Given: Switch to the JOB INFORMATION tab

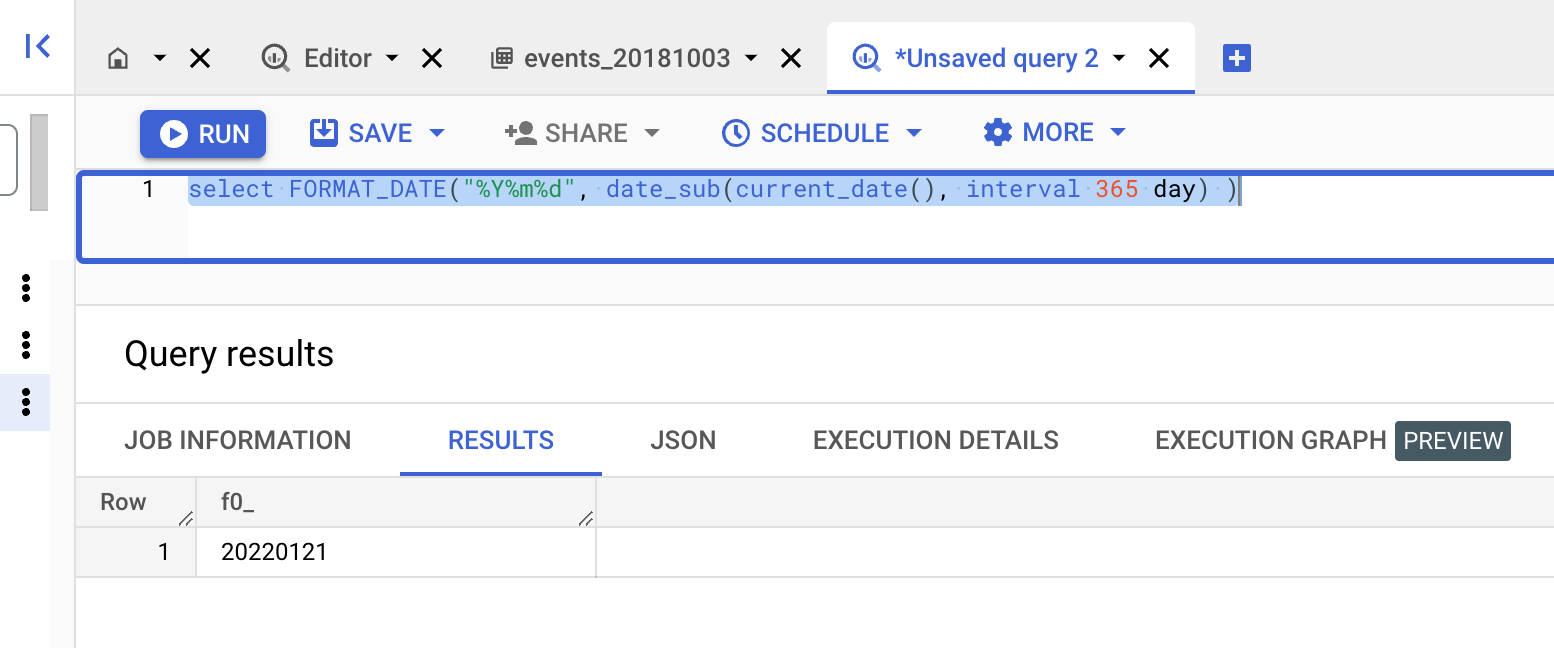Looking at the screenshot, I should [x=237, y=440].
